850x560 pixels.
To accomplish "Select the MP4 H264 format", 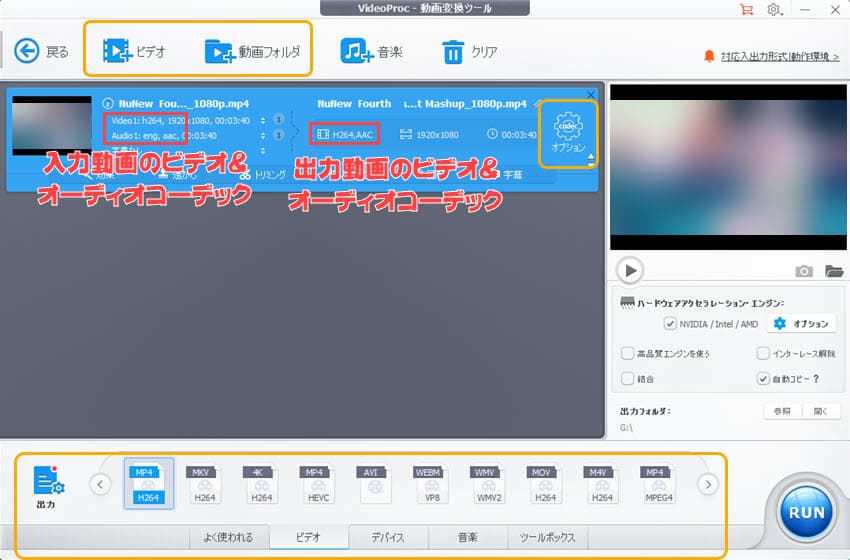I will [149, 484].
